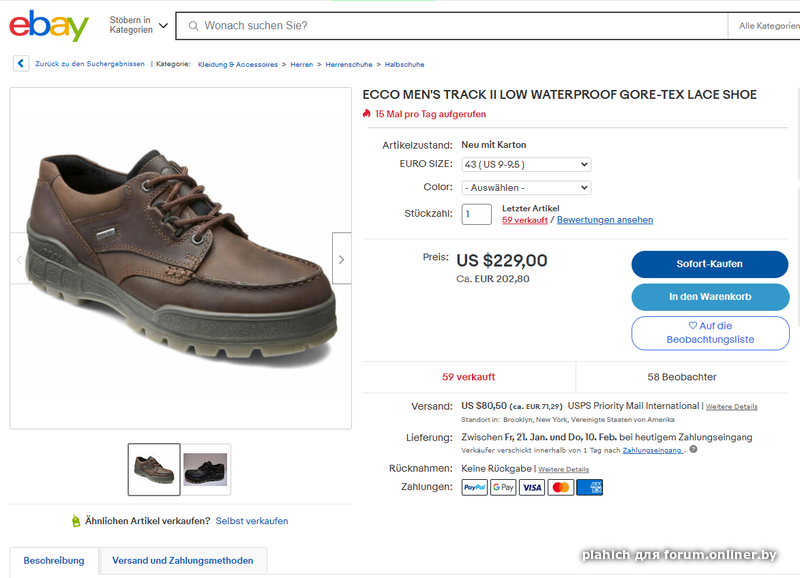This screenshot has height=578, width=800.
Task: Click the eBay logo
Action: (49, 25)
